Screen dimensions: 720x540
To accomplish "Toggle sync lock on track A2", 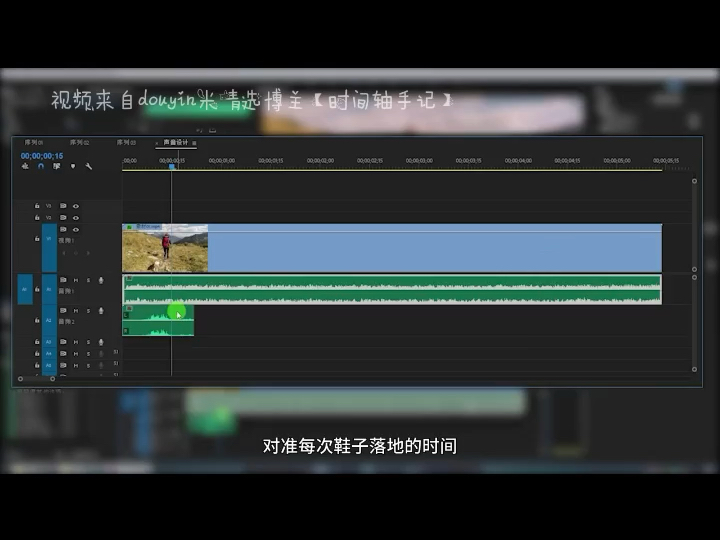I will pyautogui.click(x=63, y=311).
